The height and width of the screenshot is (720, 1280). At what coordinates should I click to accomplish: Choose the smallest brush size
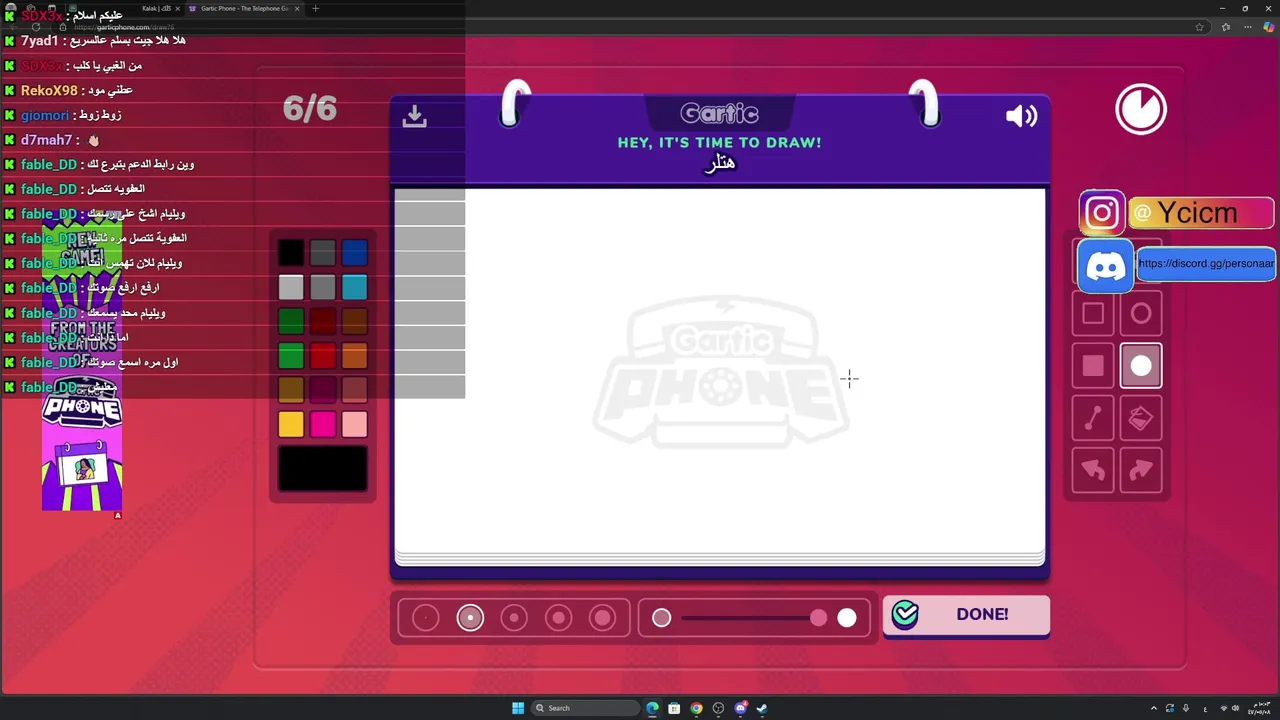pos(426,618)
